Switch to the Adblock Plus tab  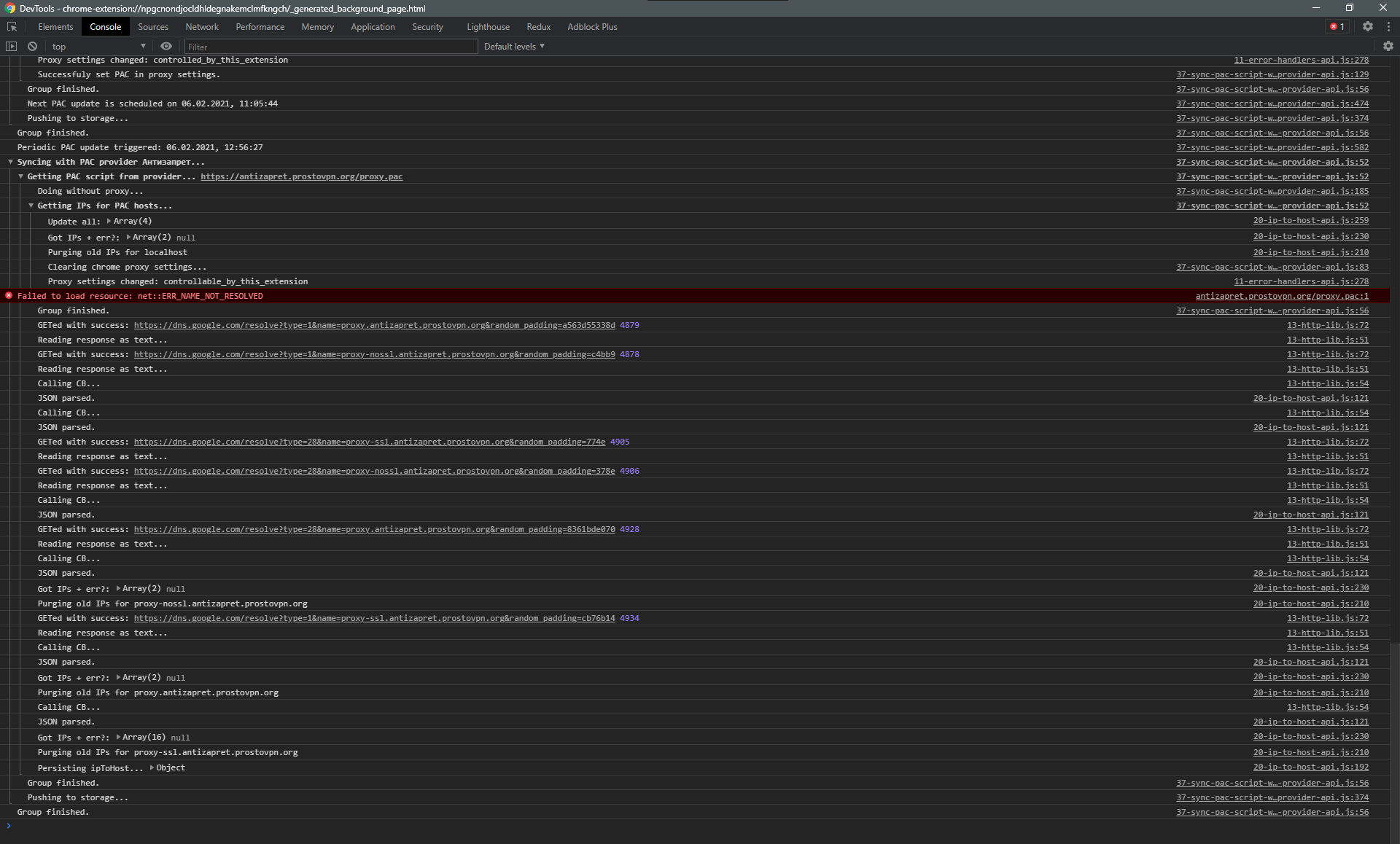(591, 26)
